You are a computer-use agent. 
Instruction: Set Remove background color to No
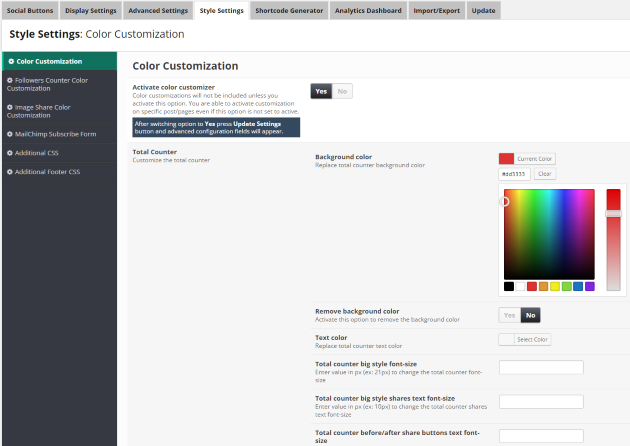(x=531, y=315)
